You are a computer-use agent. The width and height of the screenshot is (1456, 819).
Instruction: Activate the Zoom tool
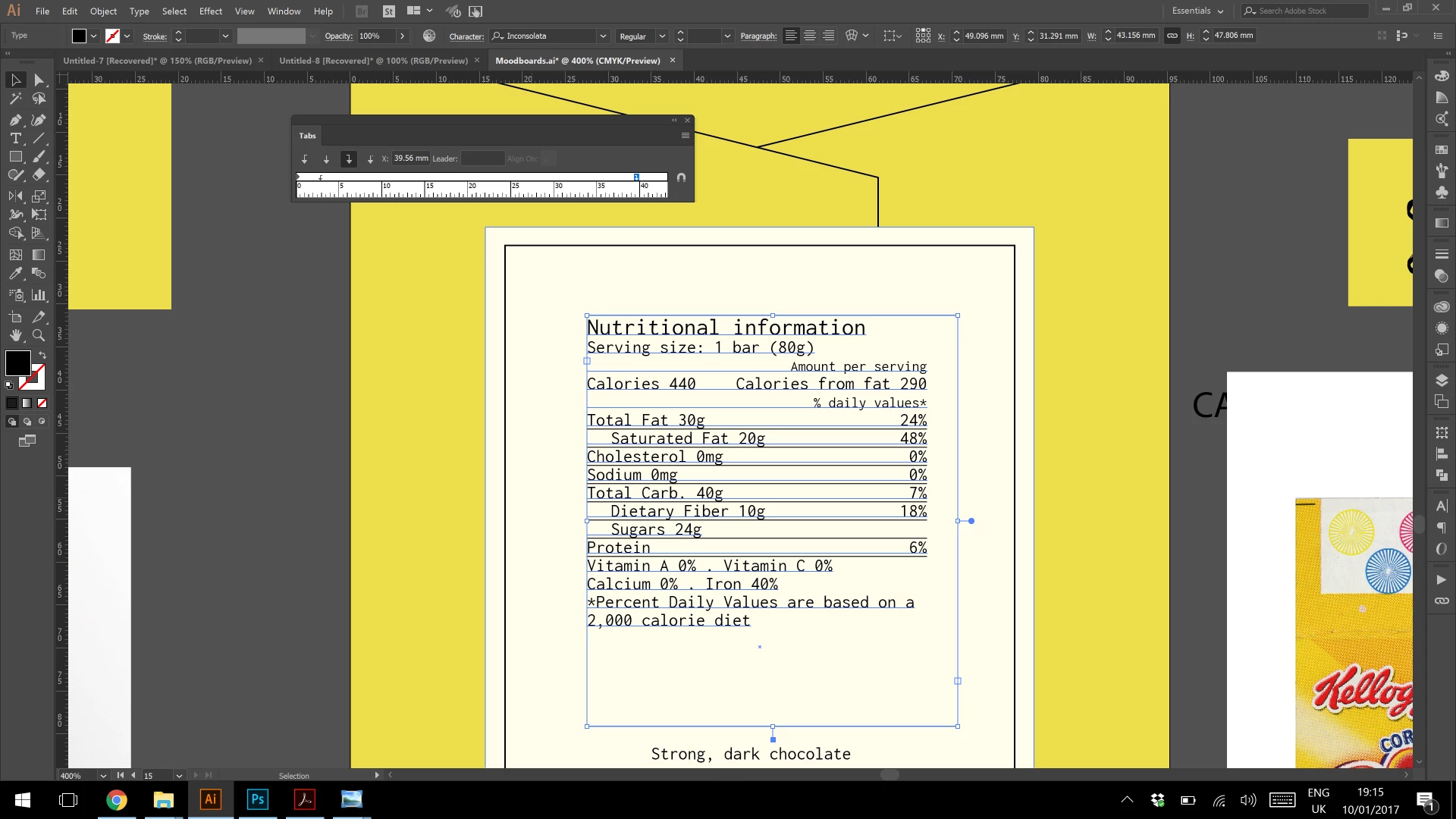39,335
